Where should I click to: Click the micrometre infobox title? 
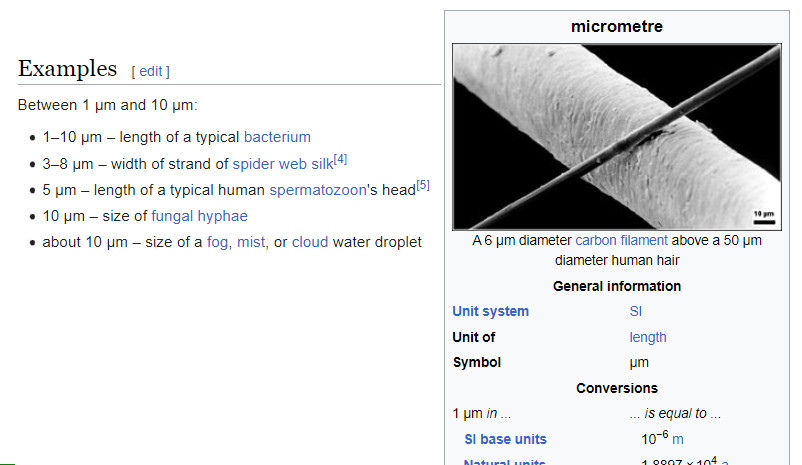616,27
